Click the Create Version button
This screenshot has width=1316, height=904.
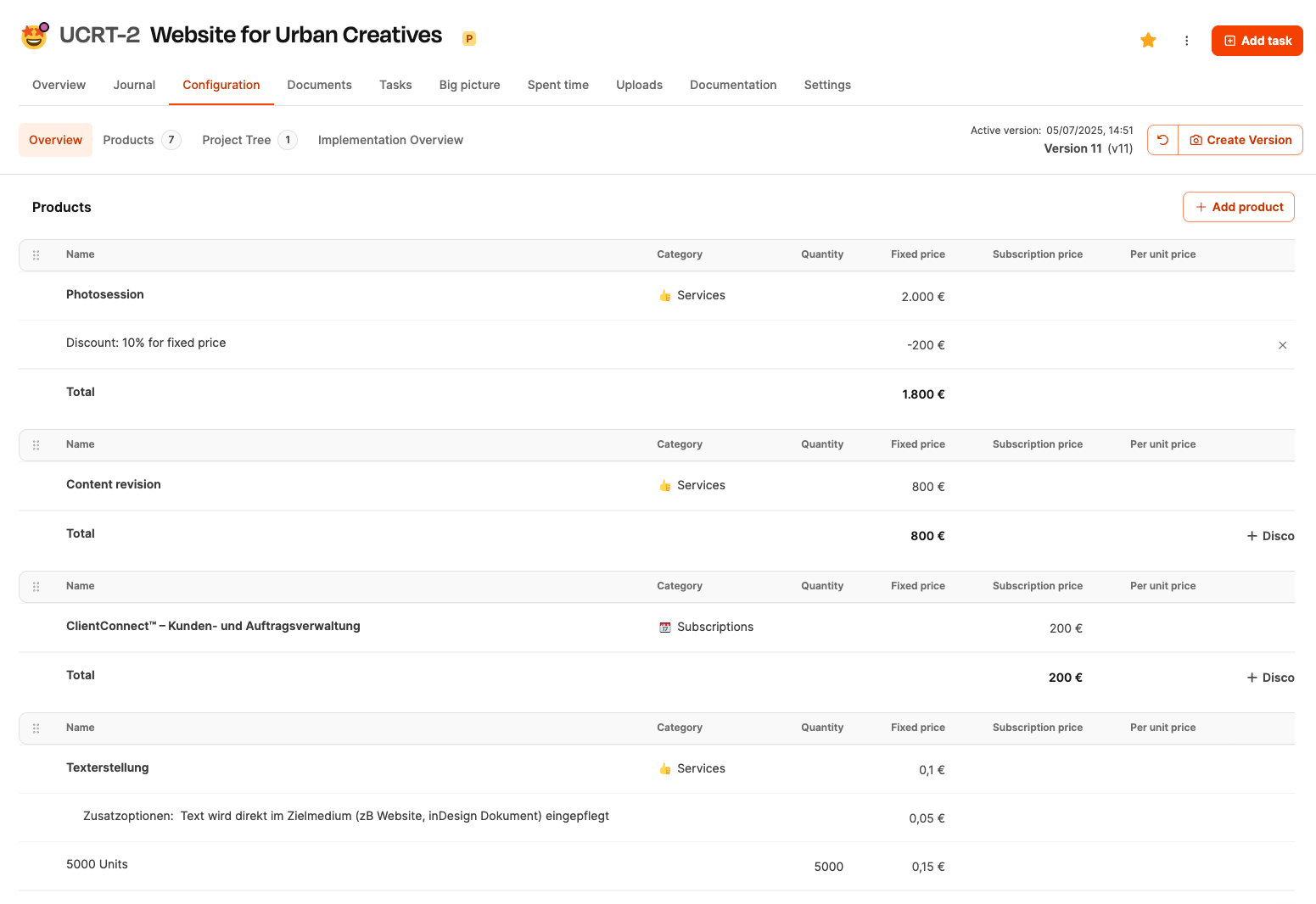1240,140
